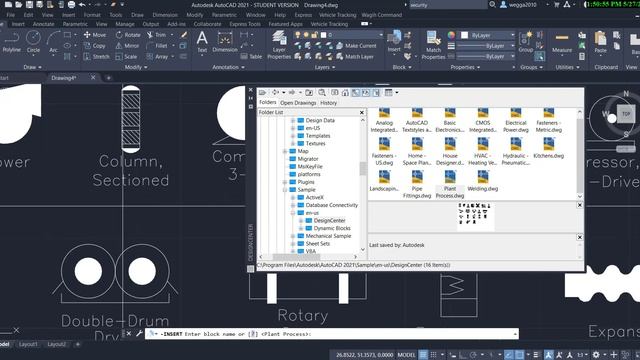Open the Object Color wheel icon

click(451, 35)
